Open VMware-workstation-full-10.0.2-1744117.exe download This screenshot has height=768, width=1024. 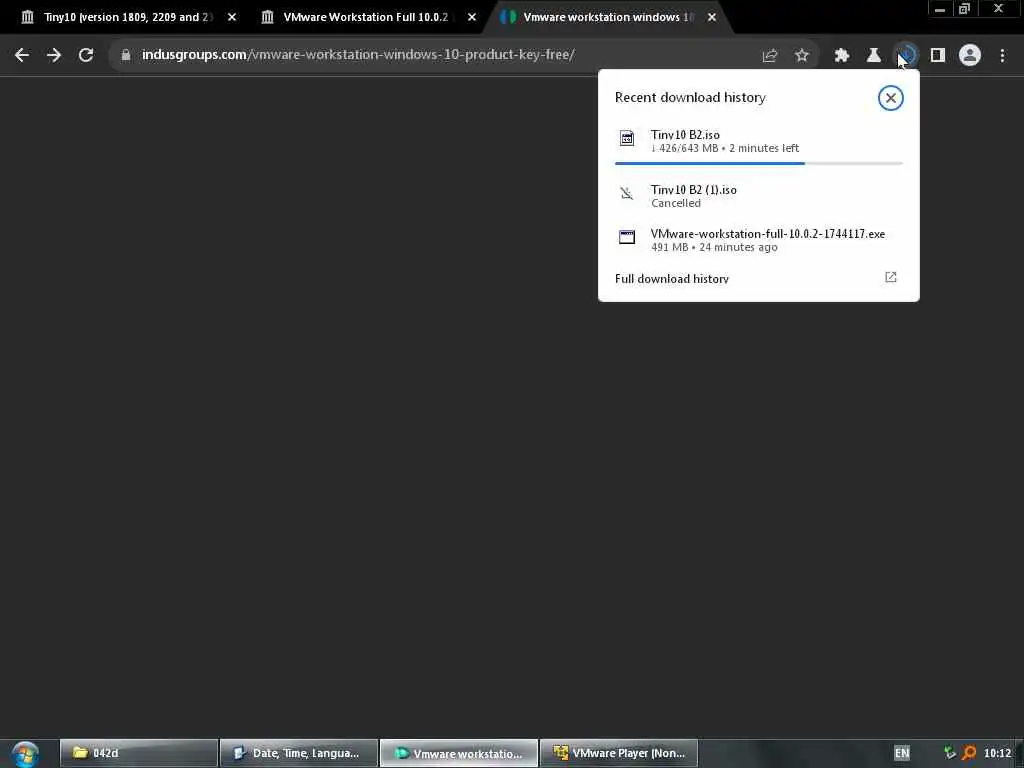click(758, 240)
